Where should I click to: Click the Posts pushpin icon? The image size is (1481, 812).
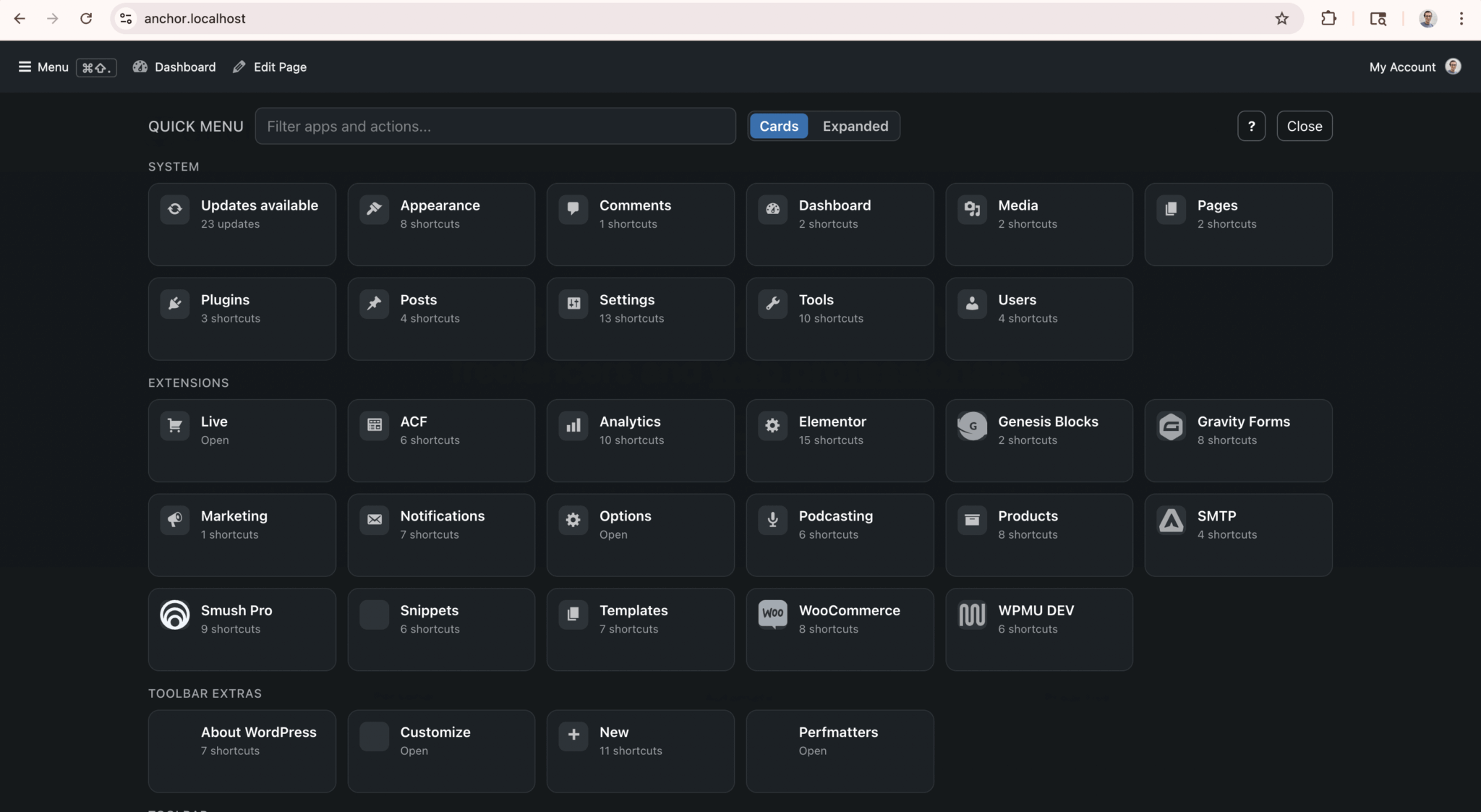[x=374, y=304]
